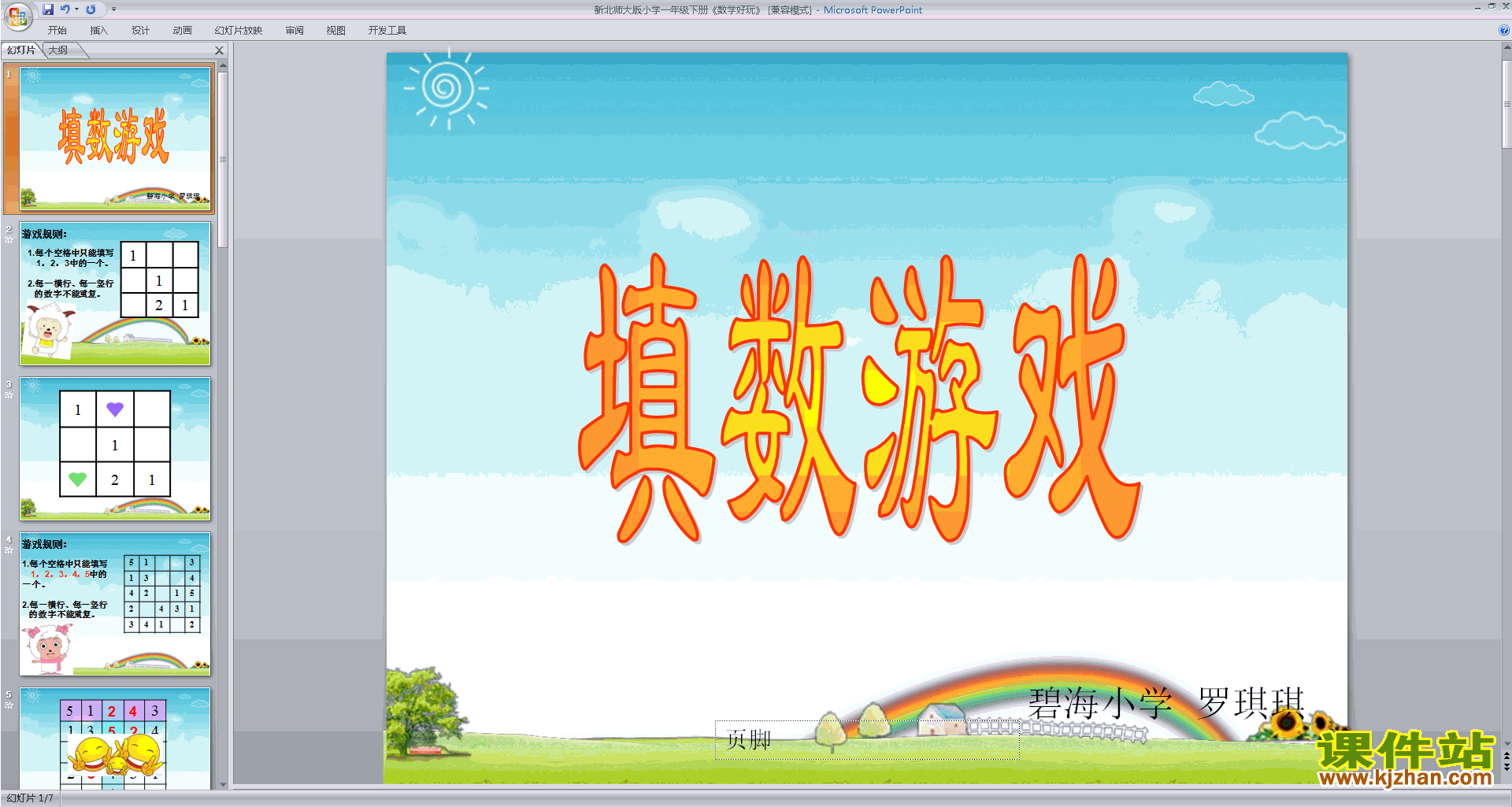The image size is (1512, 807).
Task: Open the Office button menu
Action: [17, 16]
